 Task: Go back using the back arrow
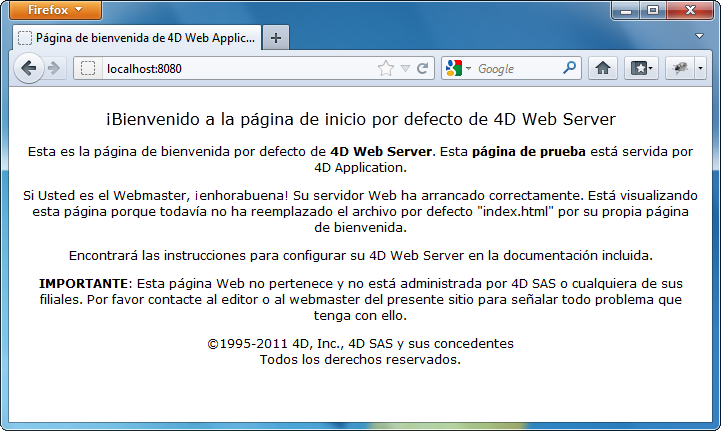[29, 69]
